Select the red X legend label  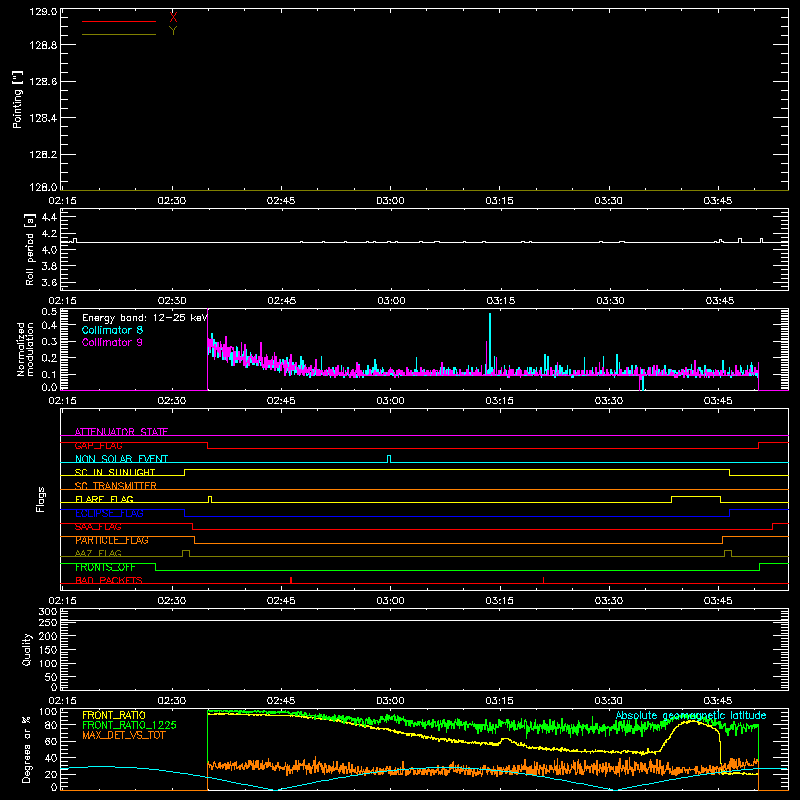(x=173, y=17)
